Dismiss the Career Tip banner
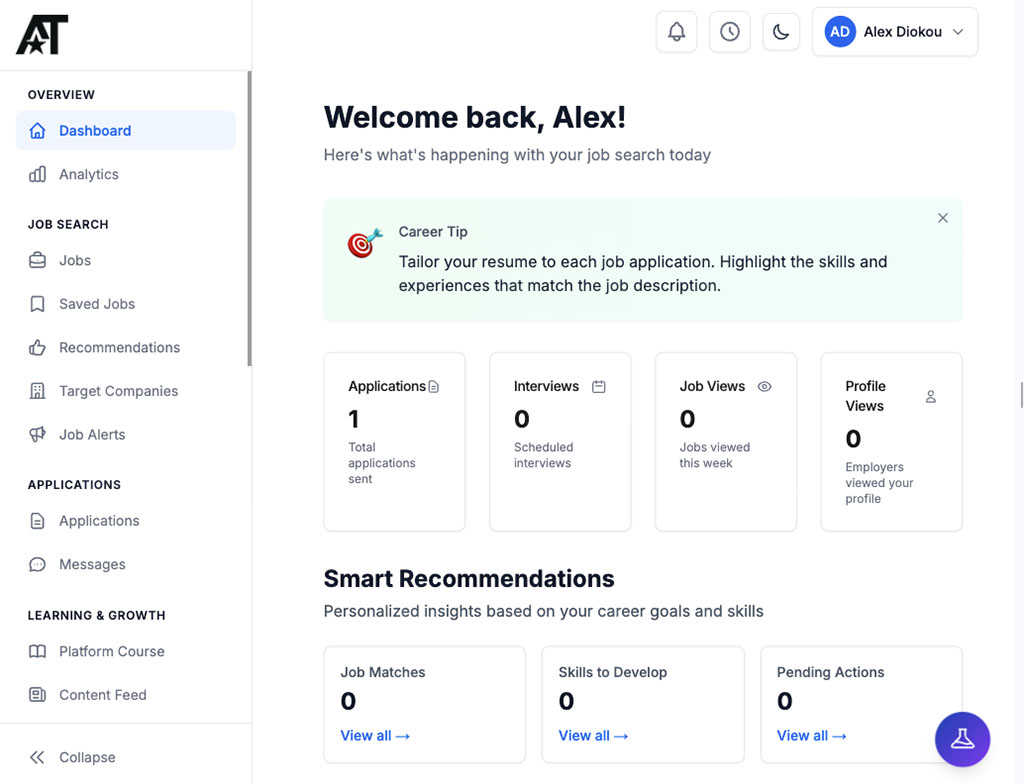 click(x=943, y=218)
